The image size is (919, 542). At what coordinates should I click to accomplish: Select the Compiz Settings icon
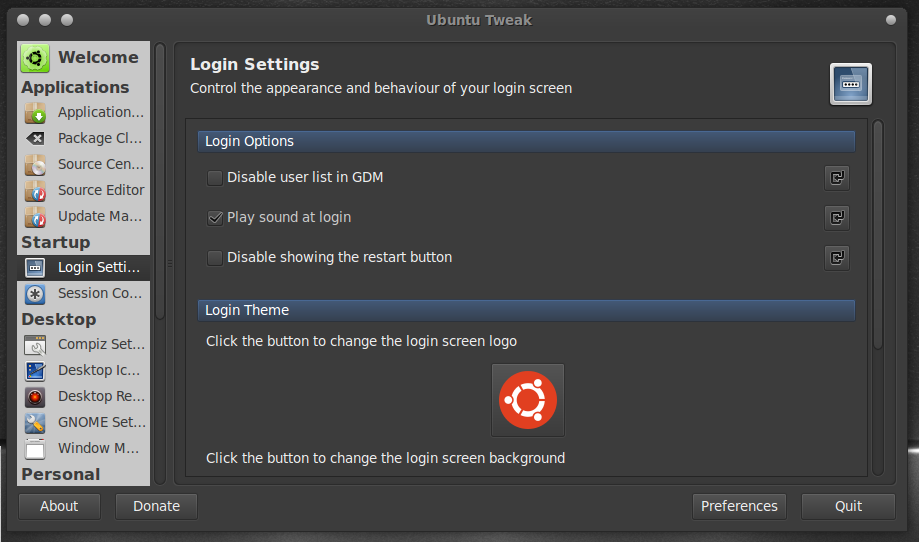(35, 345)
